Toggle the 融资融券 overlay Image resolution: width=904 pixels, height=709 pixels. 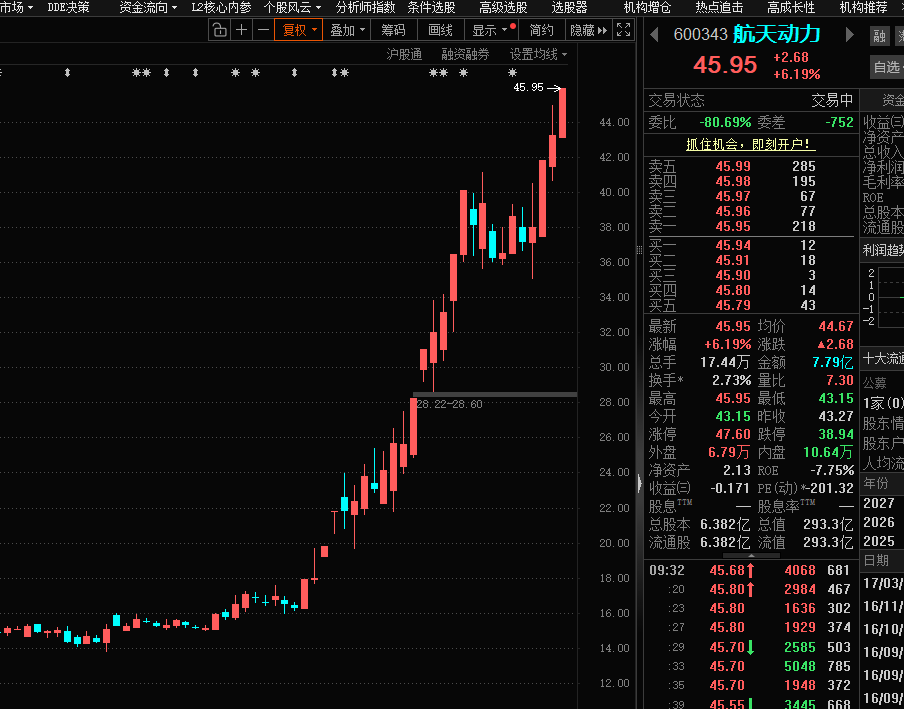click(465, 54)
